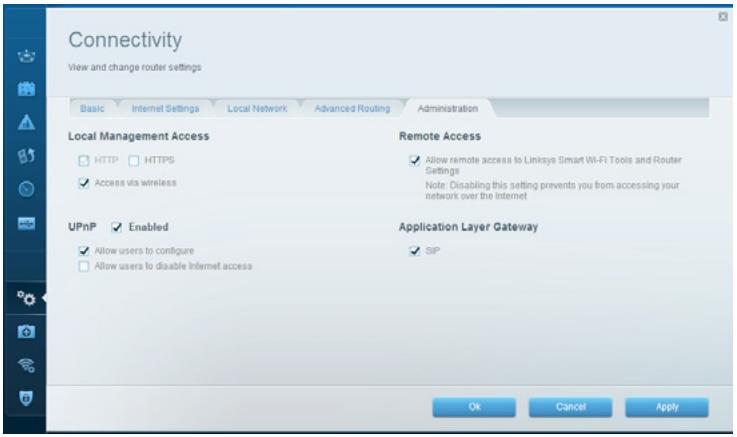Click the Ok button

(x=474, y=407)
